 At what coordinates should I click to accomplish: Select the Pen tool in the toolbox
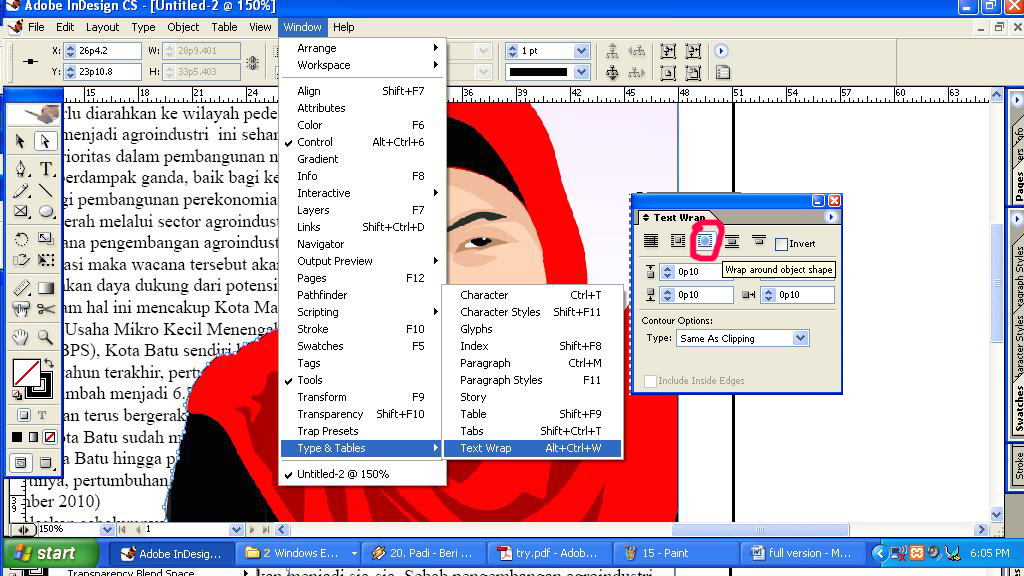tap(20, 168)
